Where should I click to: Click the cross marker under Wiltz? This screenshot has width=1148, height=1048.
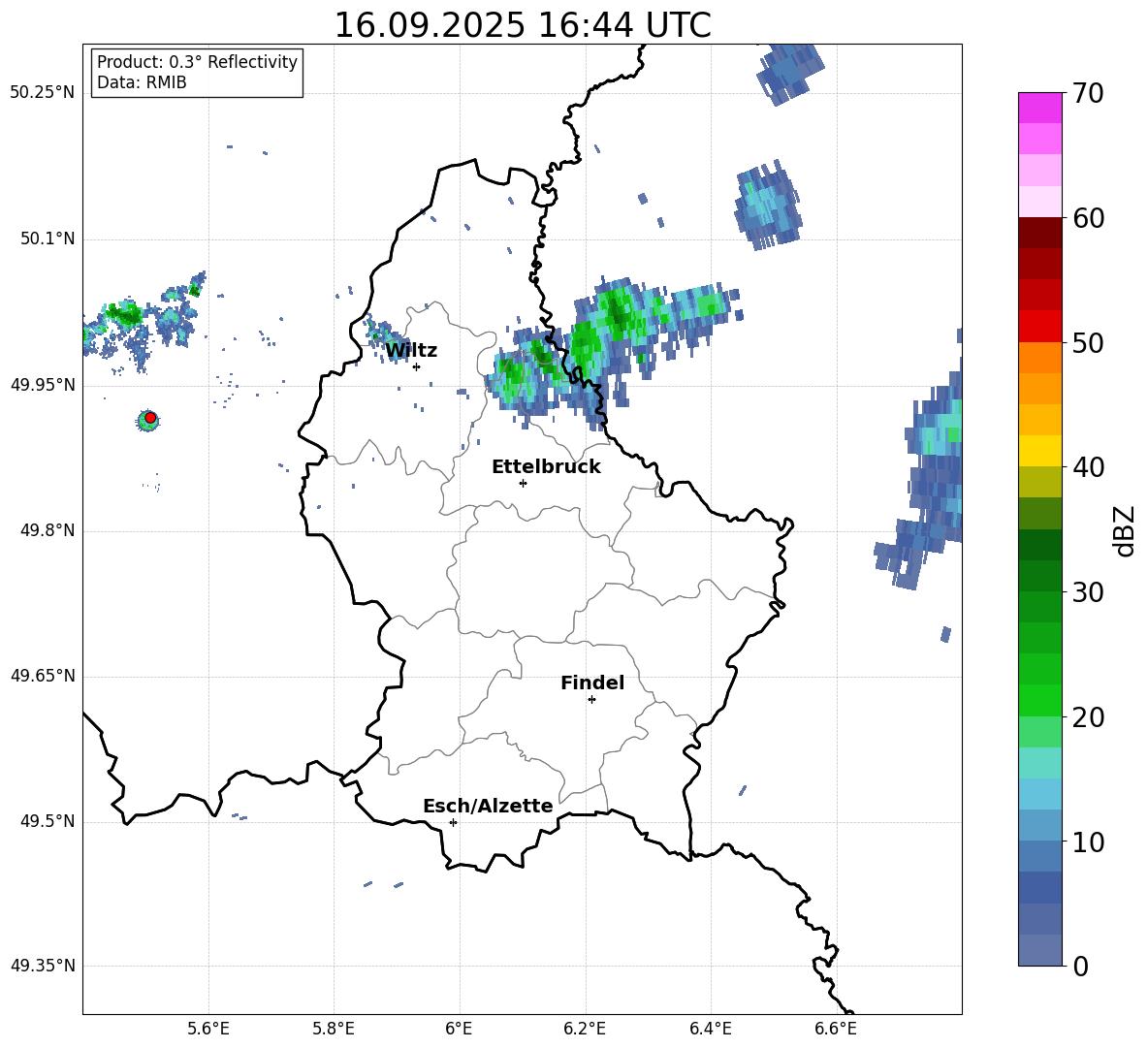pos(417,366)
